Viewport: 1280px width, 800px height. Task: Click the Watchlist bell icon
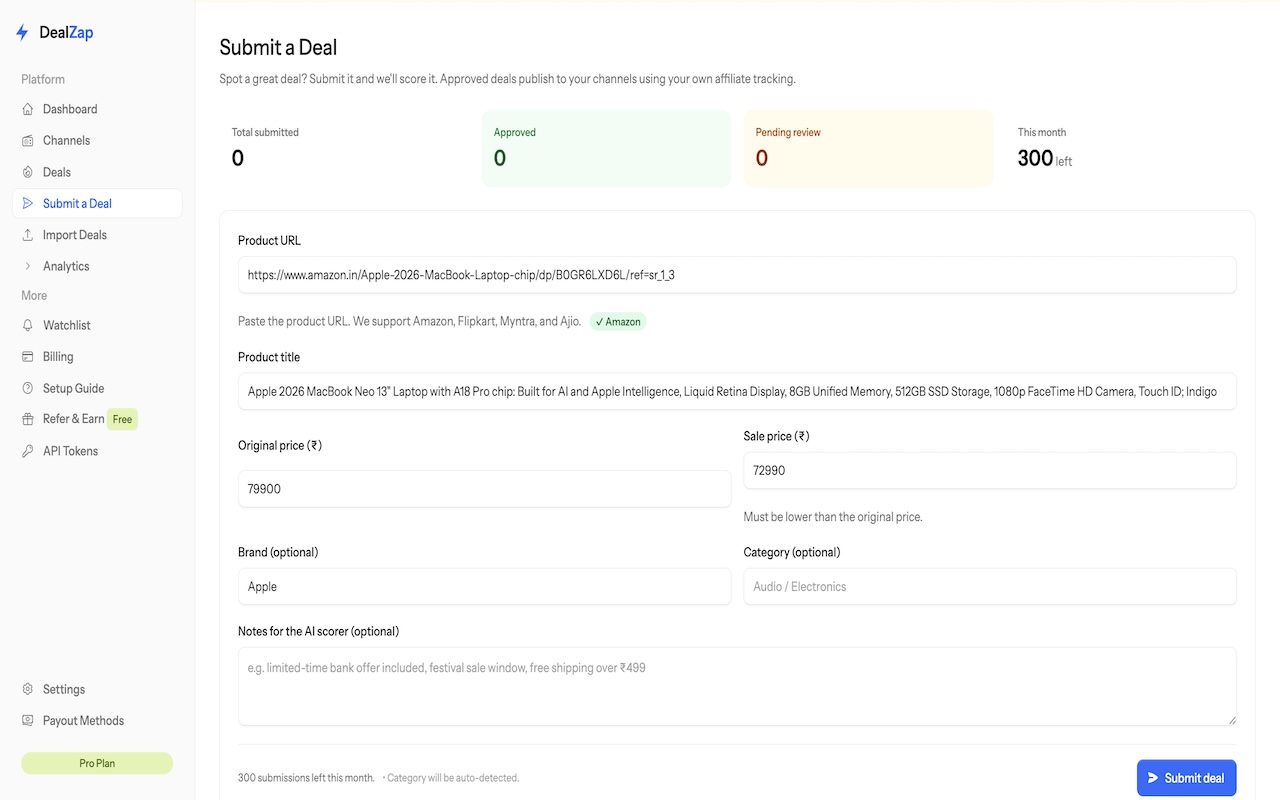[x=28, y=325]
